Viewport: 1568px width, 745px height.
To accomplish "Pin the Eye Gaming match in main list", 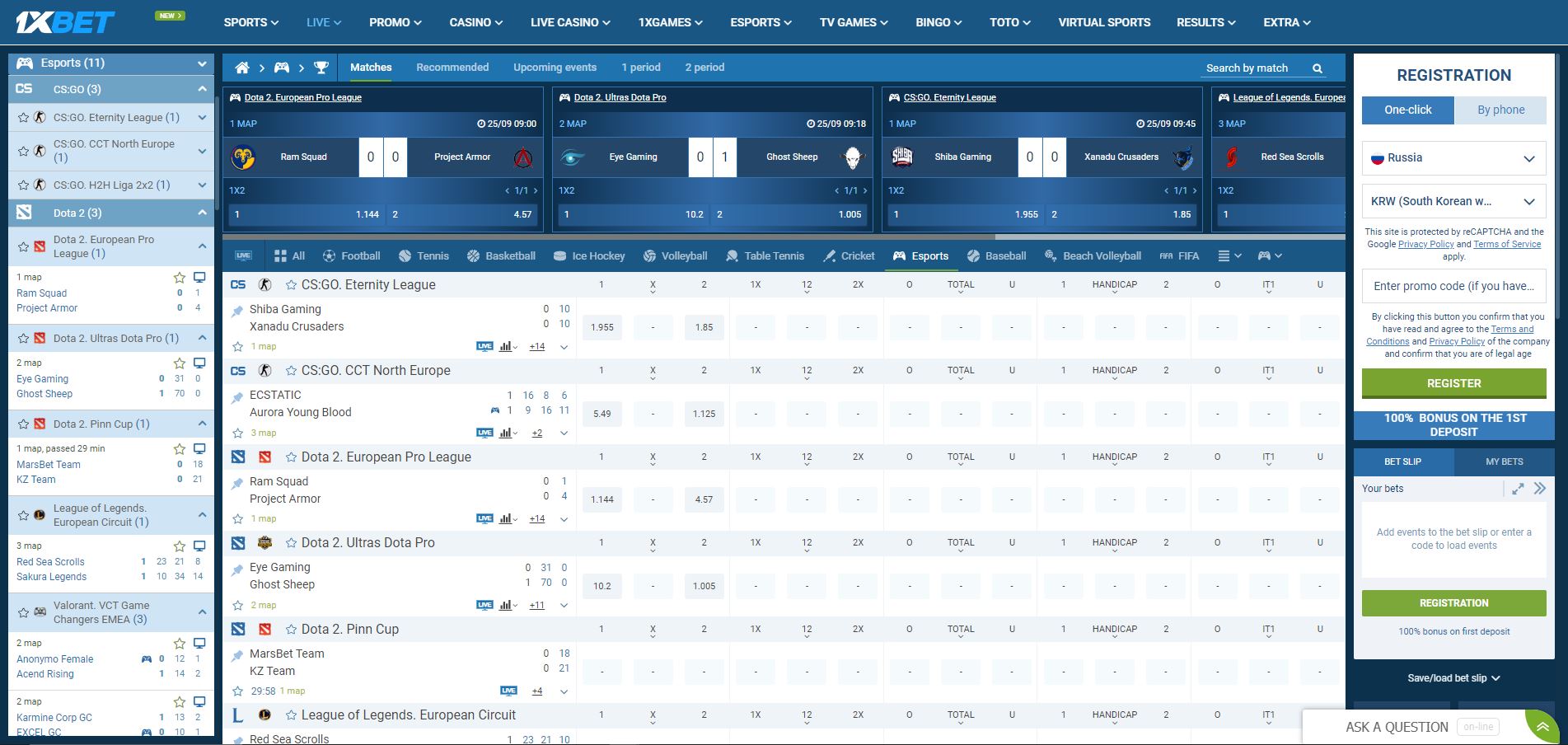I will click(237, 569).
